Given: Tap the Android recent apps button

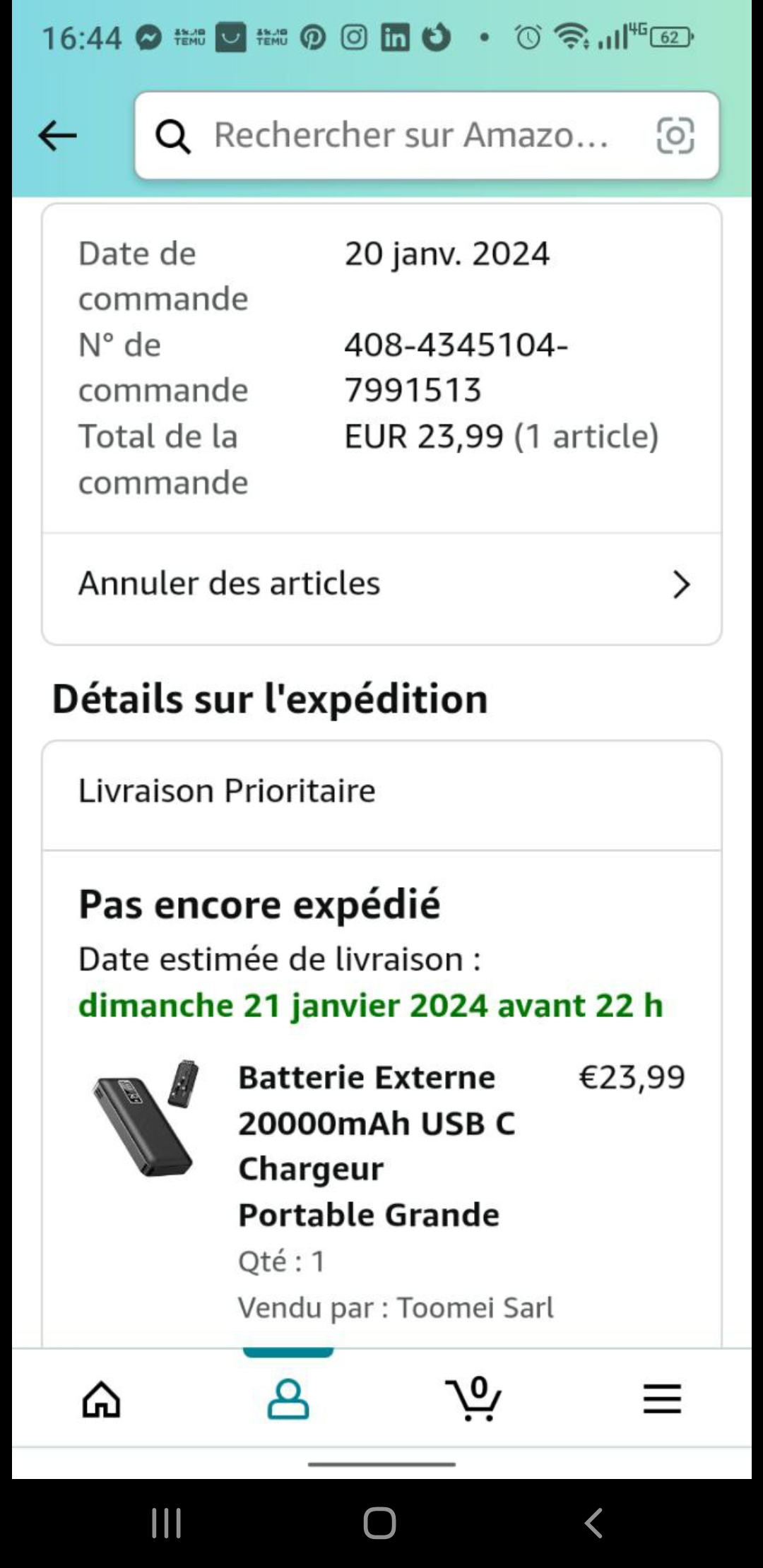Looking at the screenshot, I should 167,1523.
